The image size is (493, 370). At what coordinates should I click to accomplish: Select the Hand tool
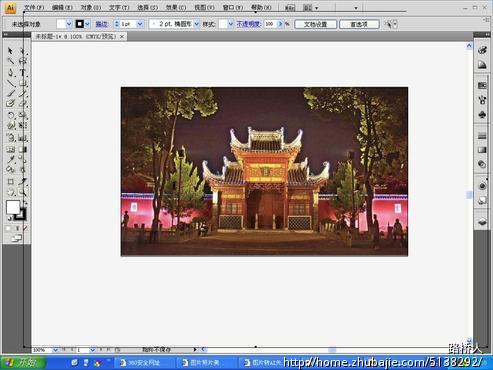(10, 192)
